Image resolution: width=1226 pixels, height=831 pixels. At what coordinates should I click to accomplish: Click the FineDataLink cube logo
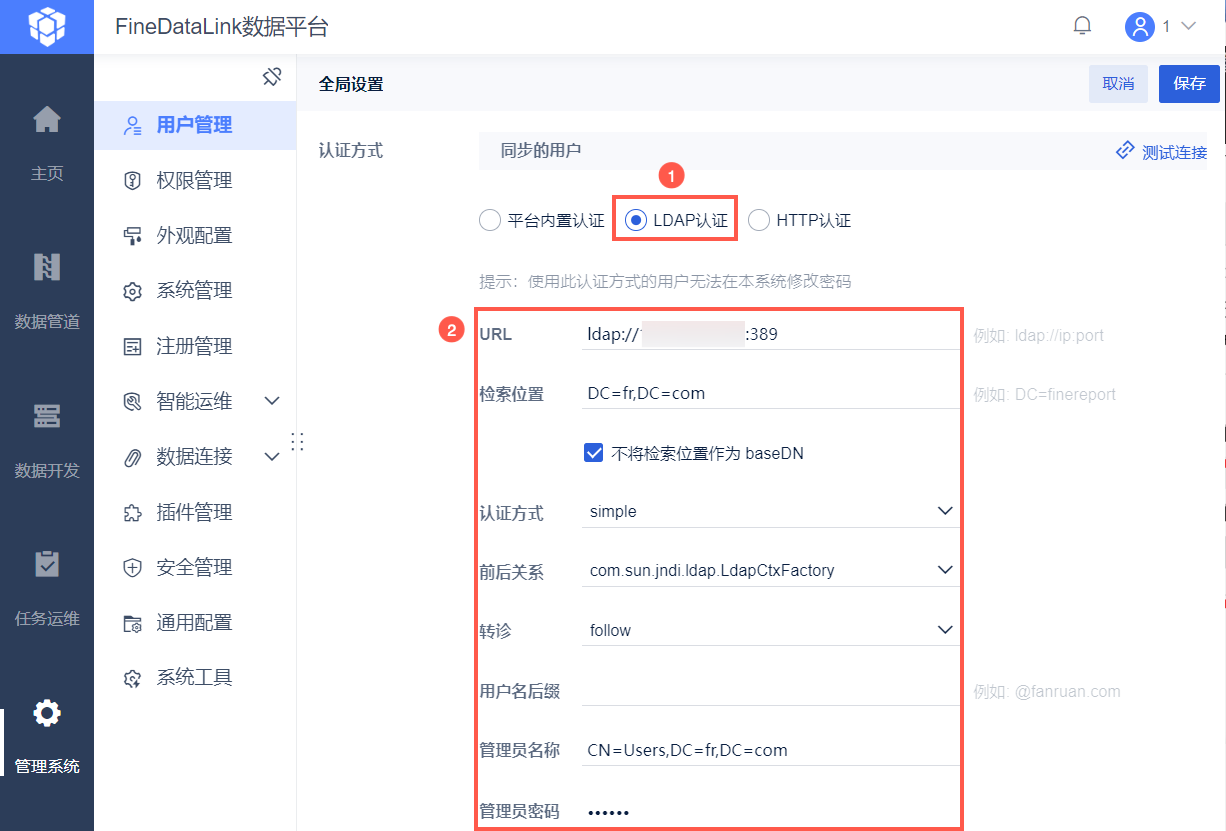[x=46, y=26]
